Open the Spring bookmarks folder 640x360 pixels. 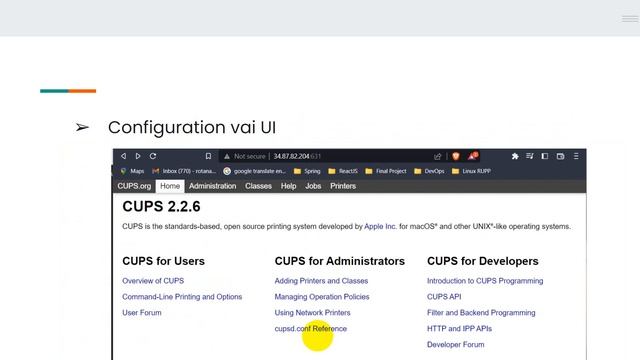point(307,171)
